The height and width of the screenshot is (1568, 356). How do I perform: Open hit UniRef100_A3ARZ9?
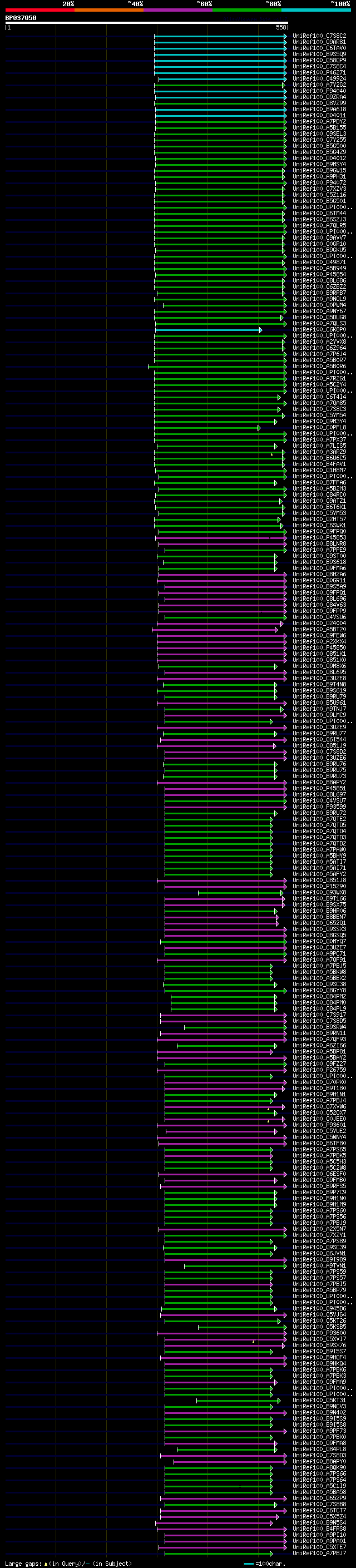click(319, 452)
